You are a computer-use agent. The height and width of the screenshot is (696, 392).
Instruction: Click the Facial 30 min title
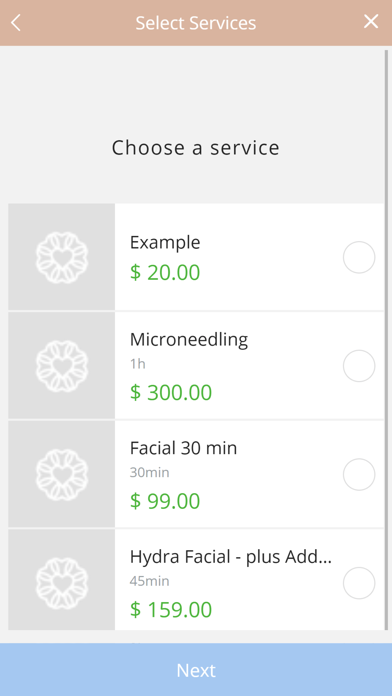tap(183, 448)
